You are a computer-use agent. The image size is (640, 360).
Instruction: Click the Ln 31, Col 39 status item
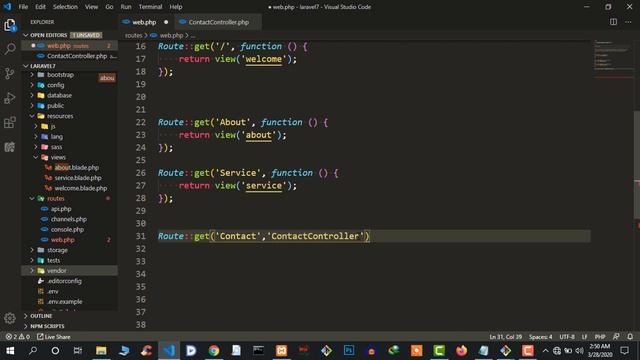(505, 337)
